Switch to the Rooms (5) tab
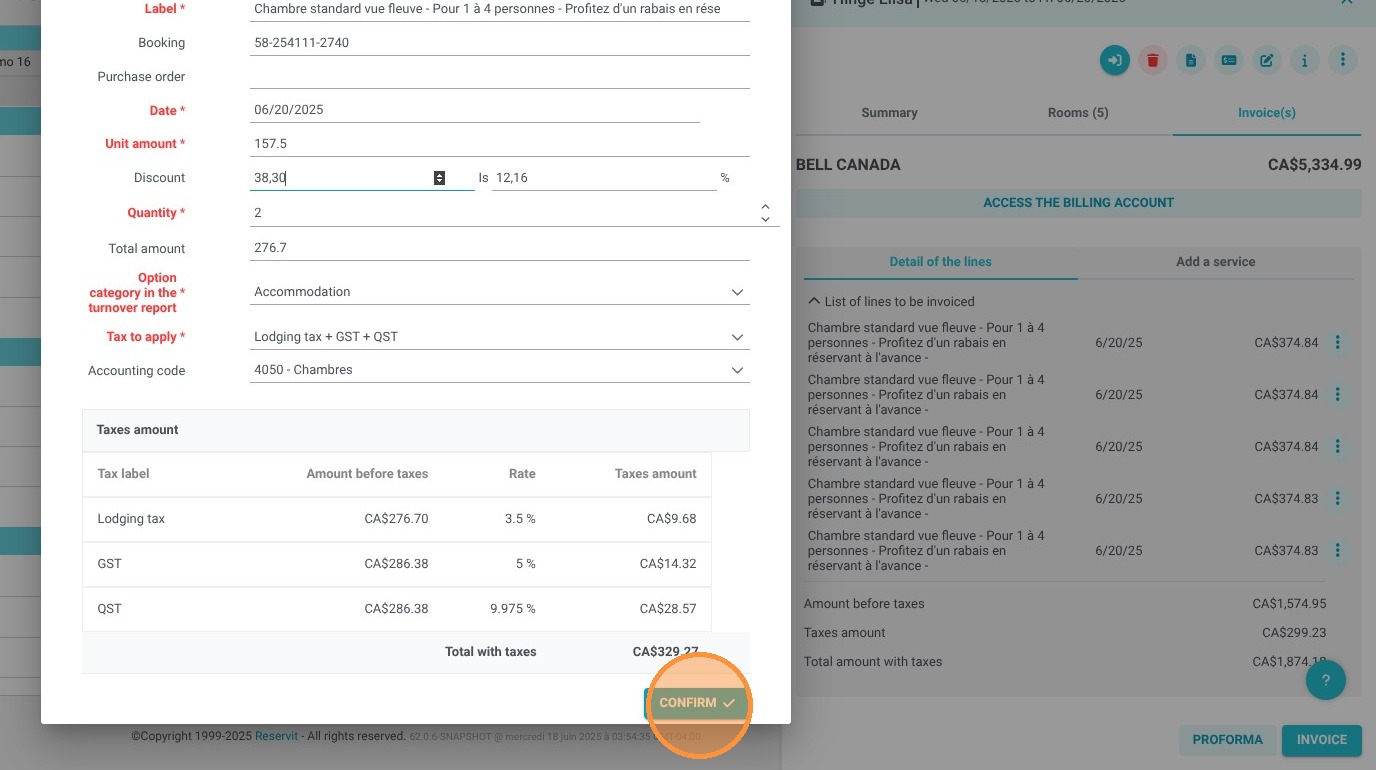The image size is (1376, 770). click(1078, 113)
